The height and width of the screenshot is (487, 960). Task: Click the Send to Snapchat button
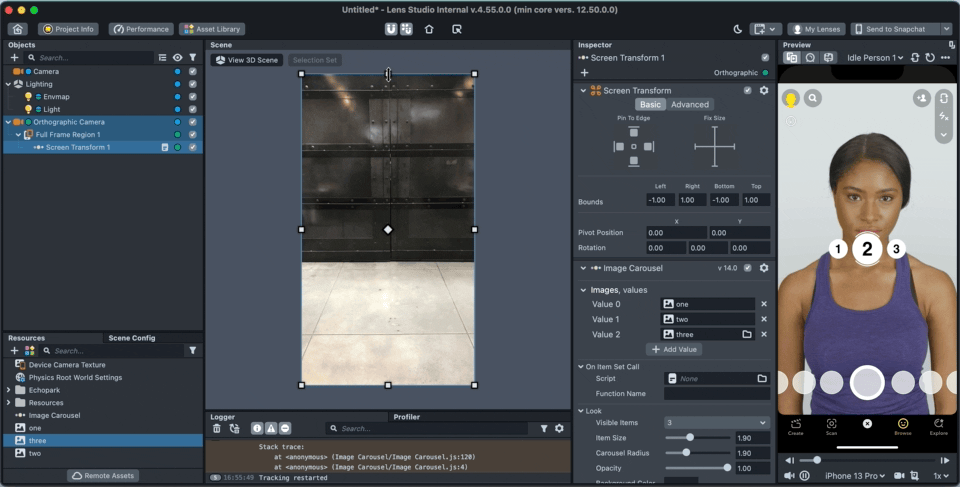pos(895,29)
